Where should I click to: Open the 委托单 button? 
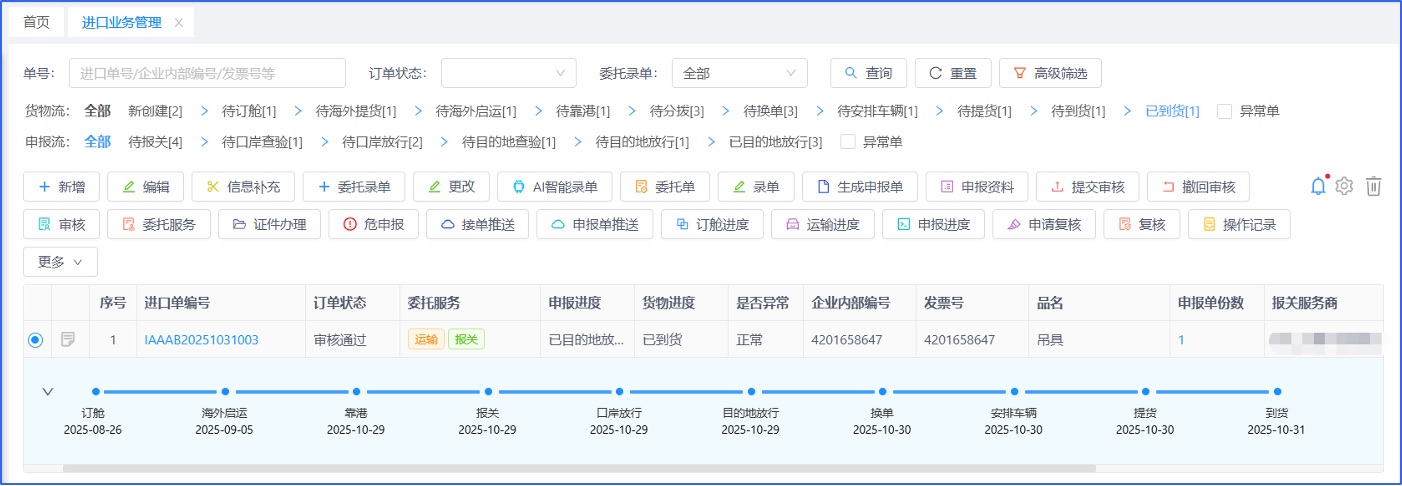[x=665, y=187]
